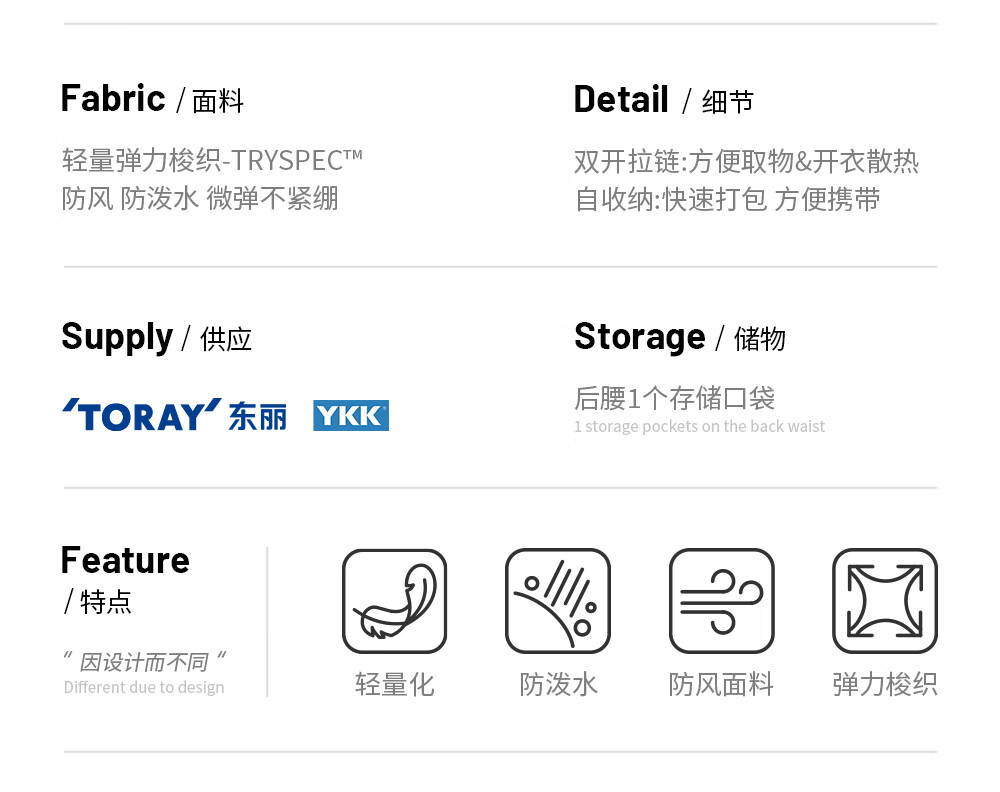Click the 轻量化 label
Screen dimensions: 1000x792
[x=394, y=684]
